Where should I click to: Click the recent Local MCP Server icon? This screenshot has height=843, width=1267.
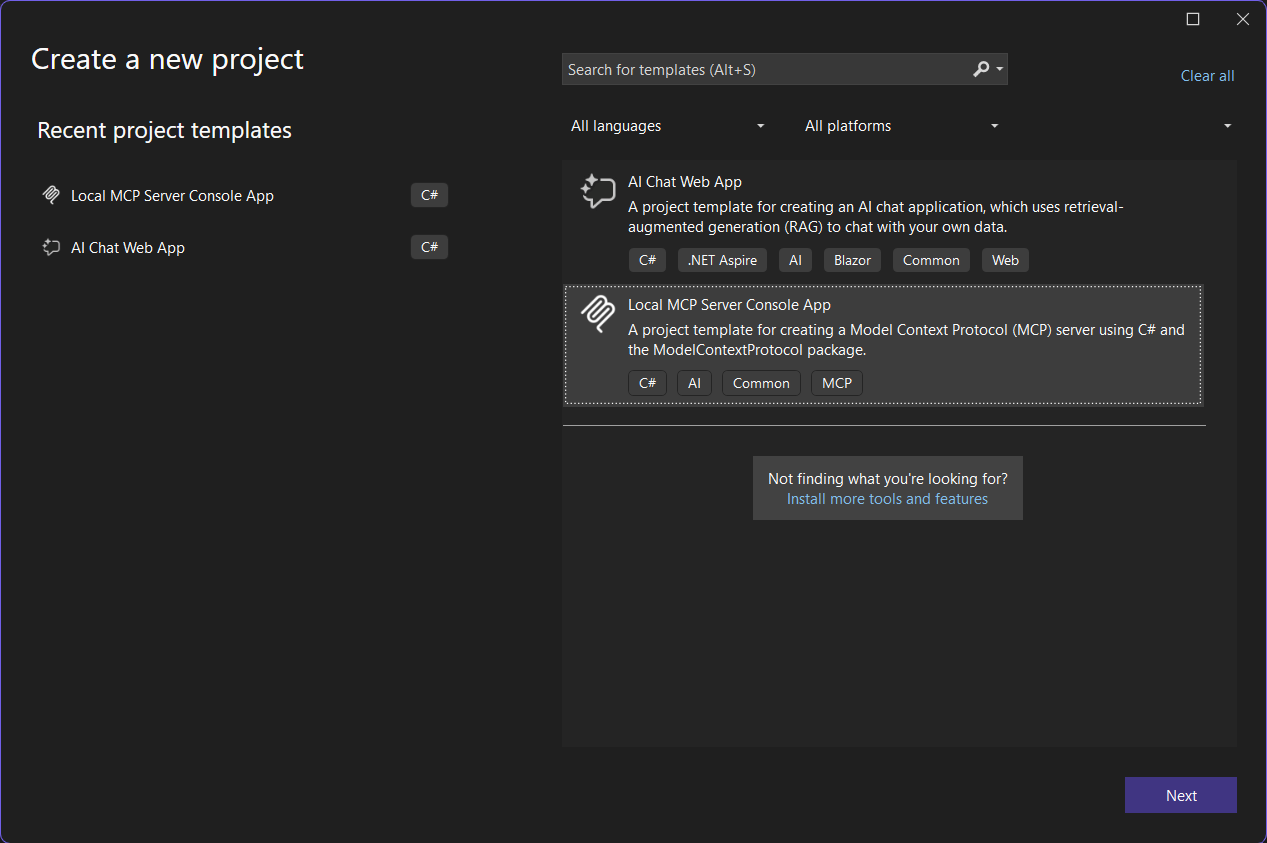click(51, 195)
